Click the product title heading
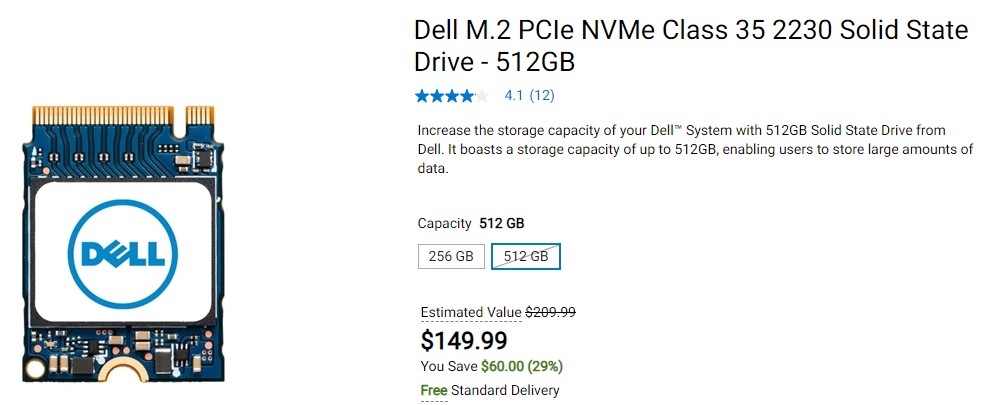988x405 pixels. [x=690, y=45]
